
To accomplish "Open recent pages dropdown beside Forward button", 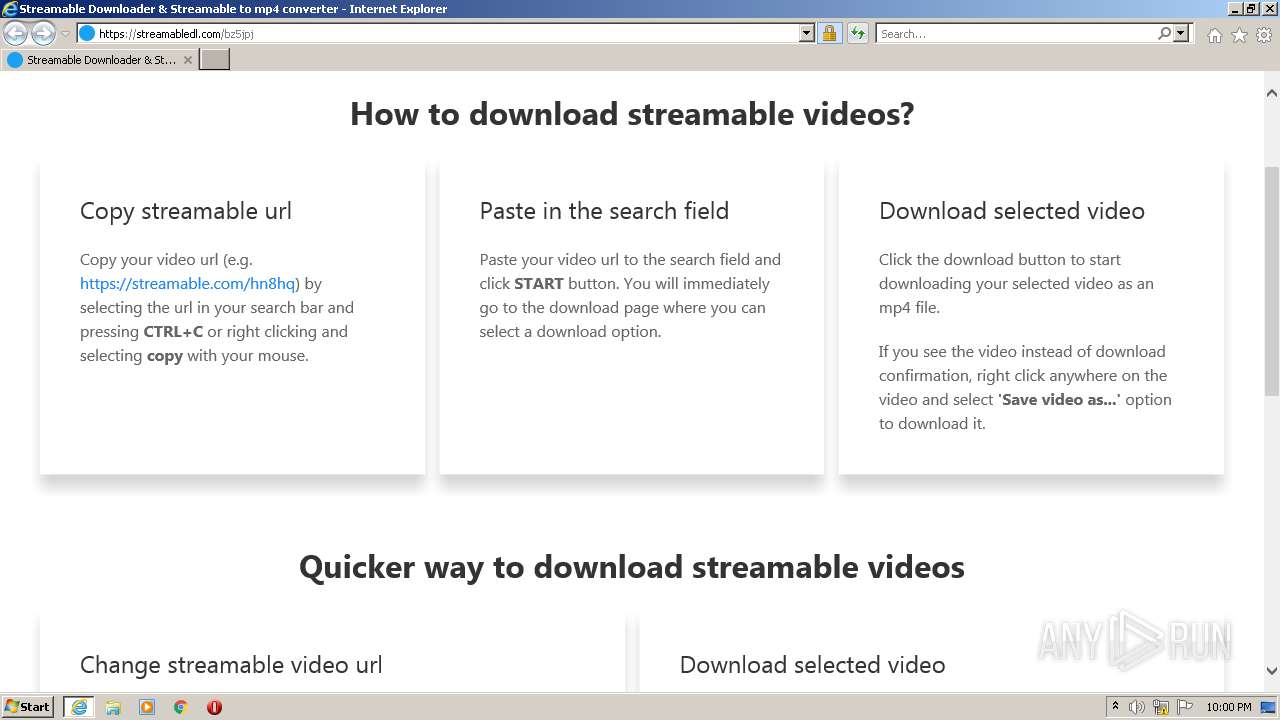I will click(x=65, y=34).
